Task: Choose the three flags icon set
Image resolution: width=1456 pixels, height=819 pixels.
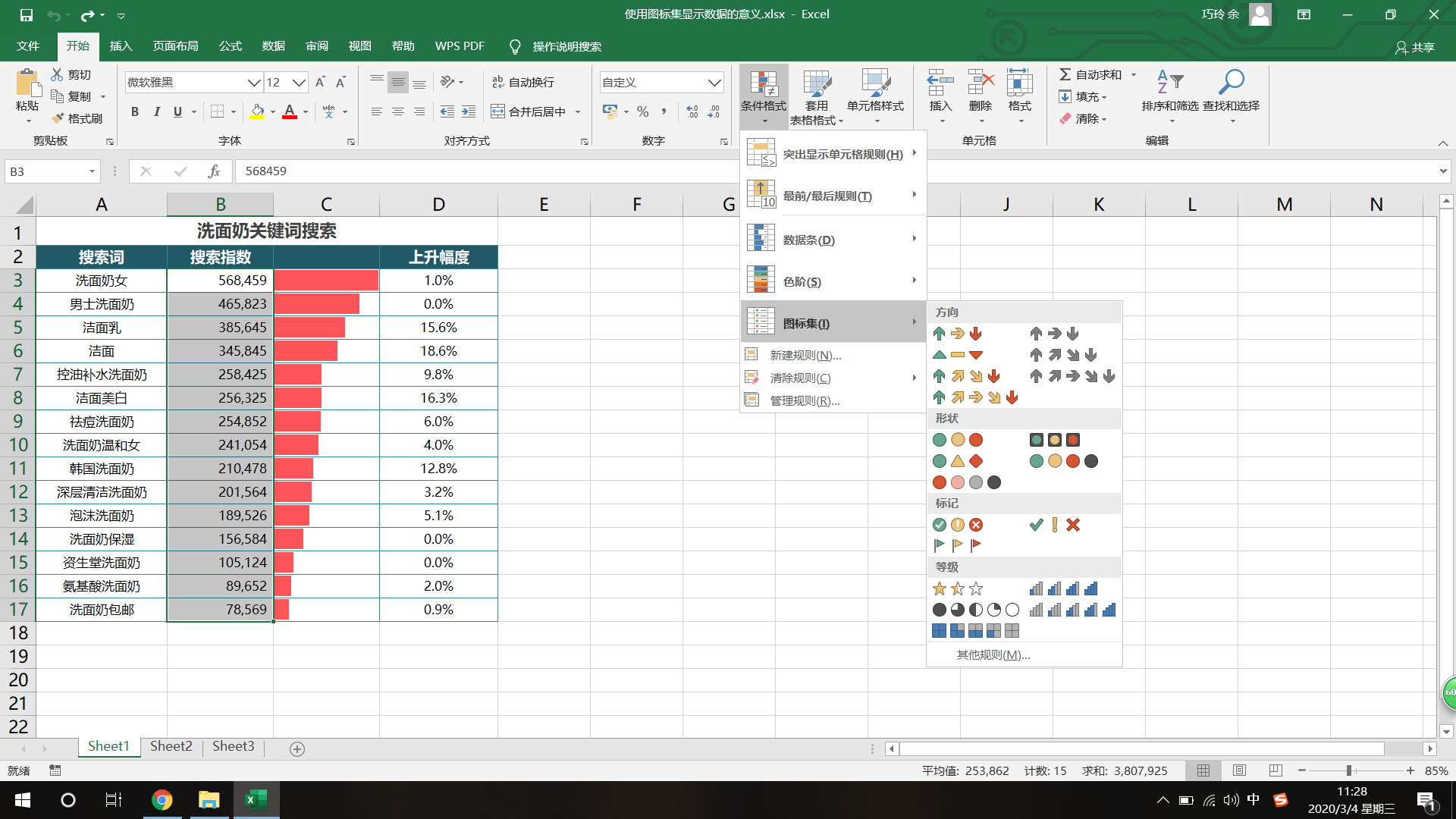Action: tap(957, 544)
